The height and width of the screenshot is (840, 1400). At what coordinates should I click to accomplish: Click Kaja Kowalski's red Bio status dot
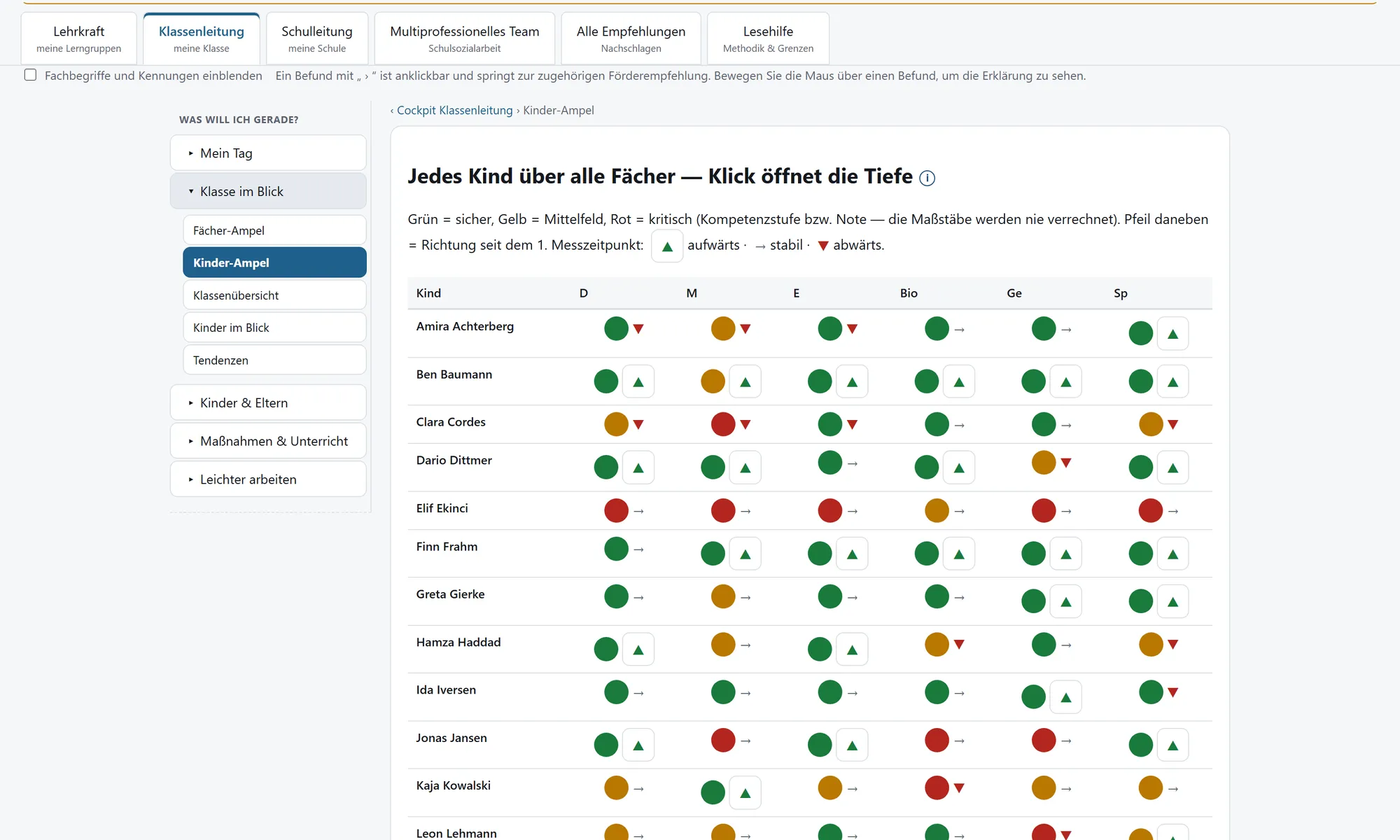pyautogui.click(x=937, y=787)
